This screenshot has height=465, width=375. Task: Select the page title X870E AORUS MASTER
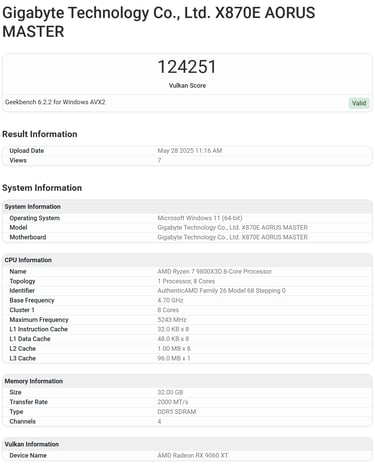159,22
